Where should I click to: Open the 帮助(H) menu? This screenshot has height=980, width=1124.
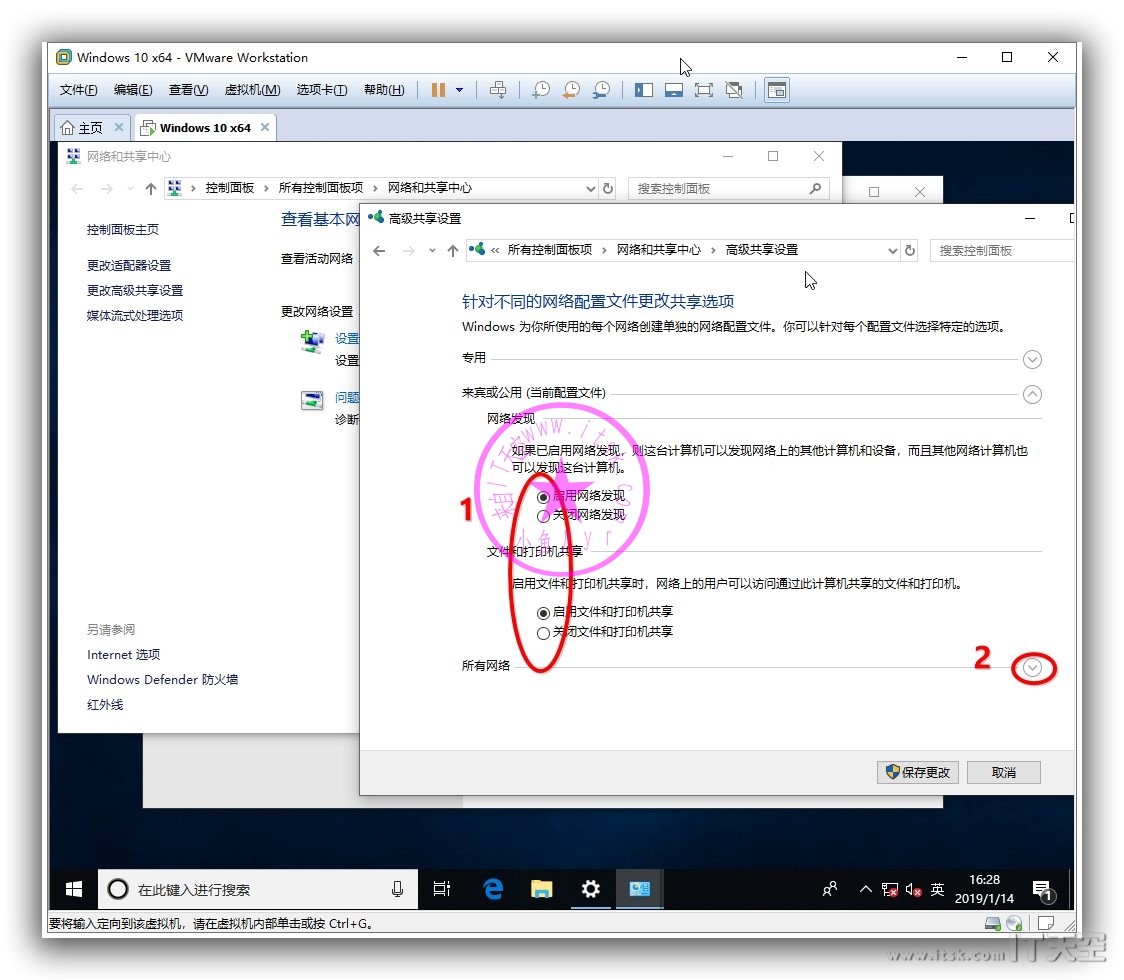pos(384,90)
